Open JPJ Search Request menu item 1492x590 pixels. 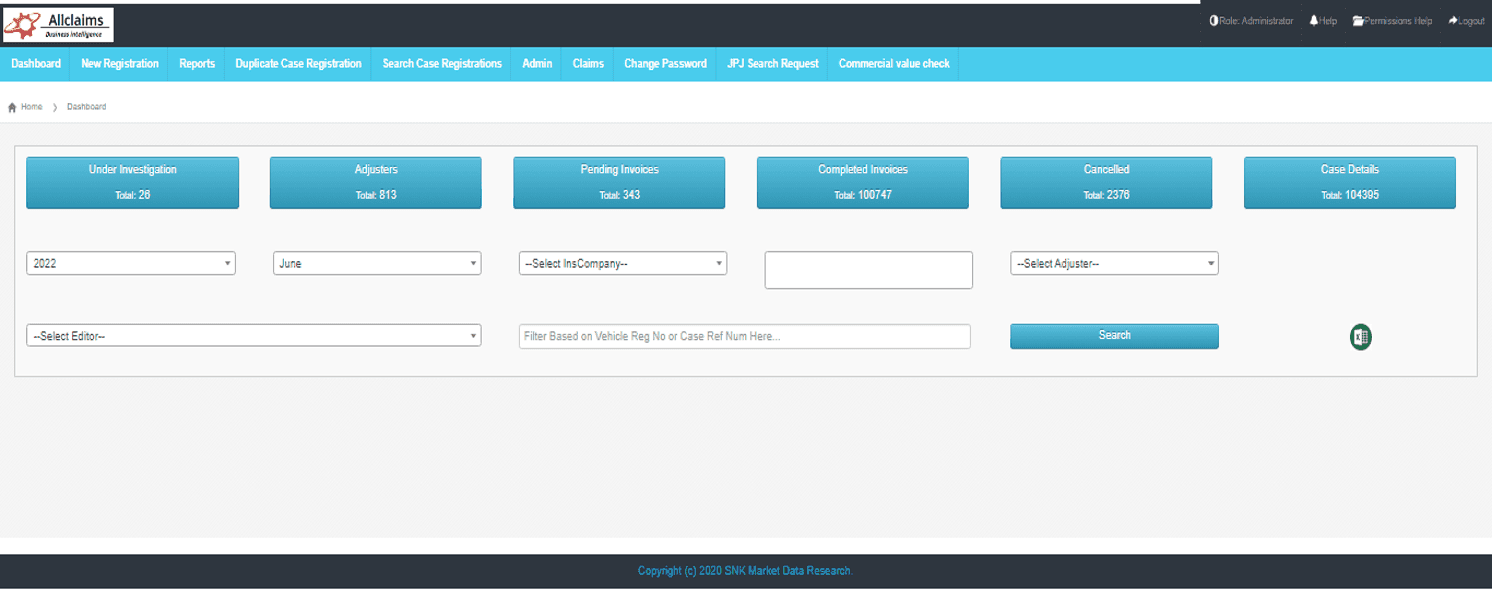773,64
